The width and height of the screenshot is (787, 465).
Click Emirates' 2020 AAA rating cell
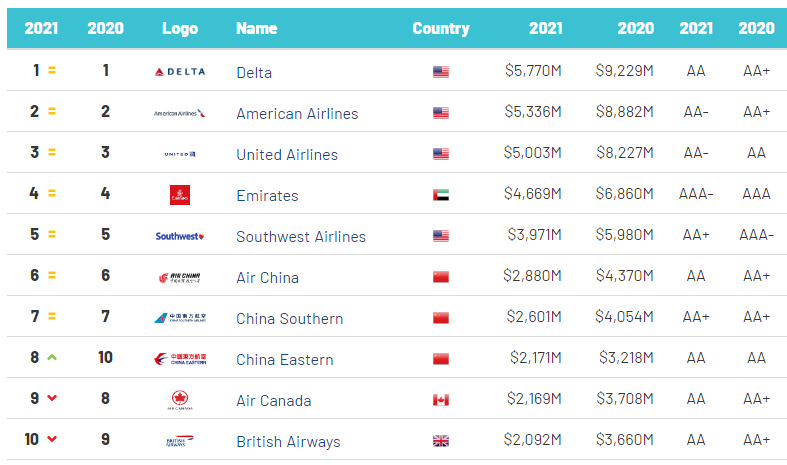coord(756,195)
